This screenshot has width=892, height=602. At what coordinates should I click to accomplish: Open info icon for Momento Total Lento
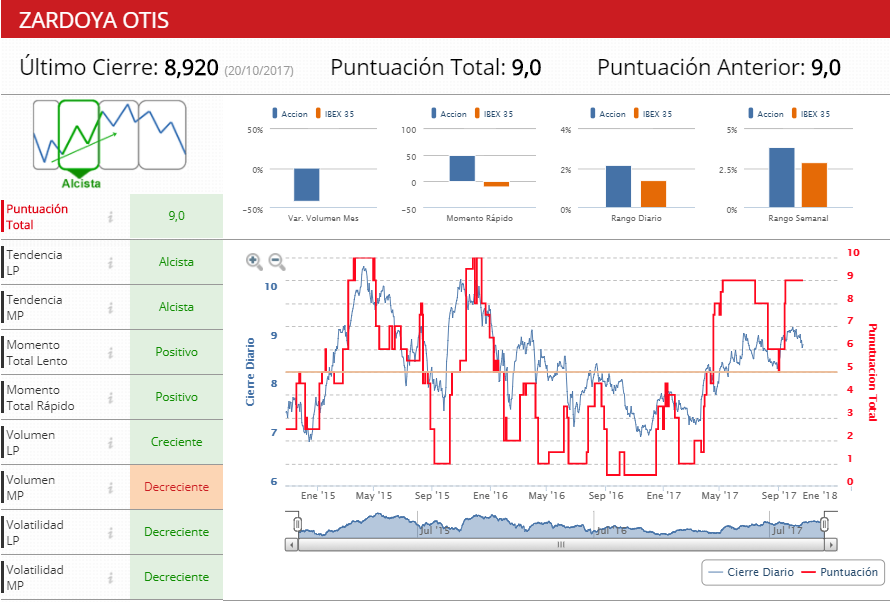click(x=111, y=352)
